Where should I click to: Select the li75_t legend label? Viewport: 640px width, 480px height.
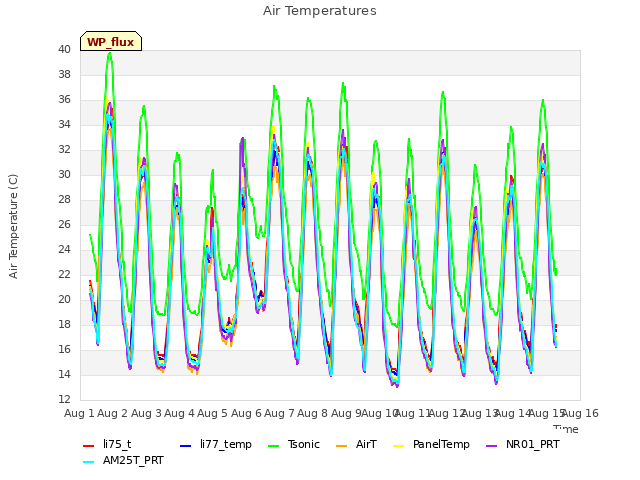117,444
